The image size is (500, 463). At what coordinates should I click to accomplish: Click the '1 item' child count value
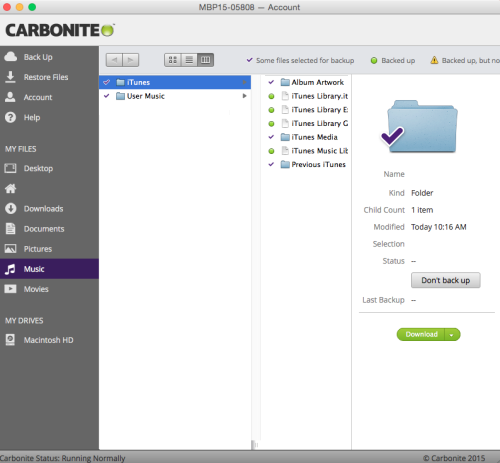coord(422,210)
